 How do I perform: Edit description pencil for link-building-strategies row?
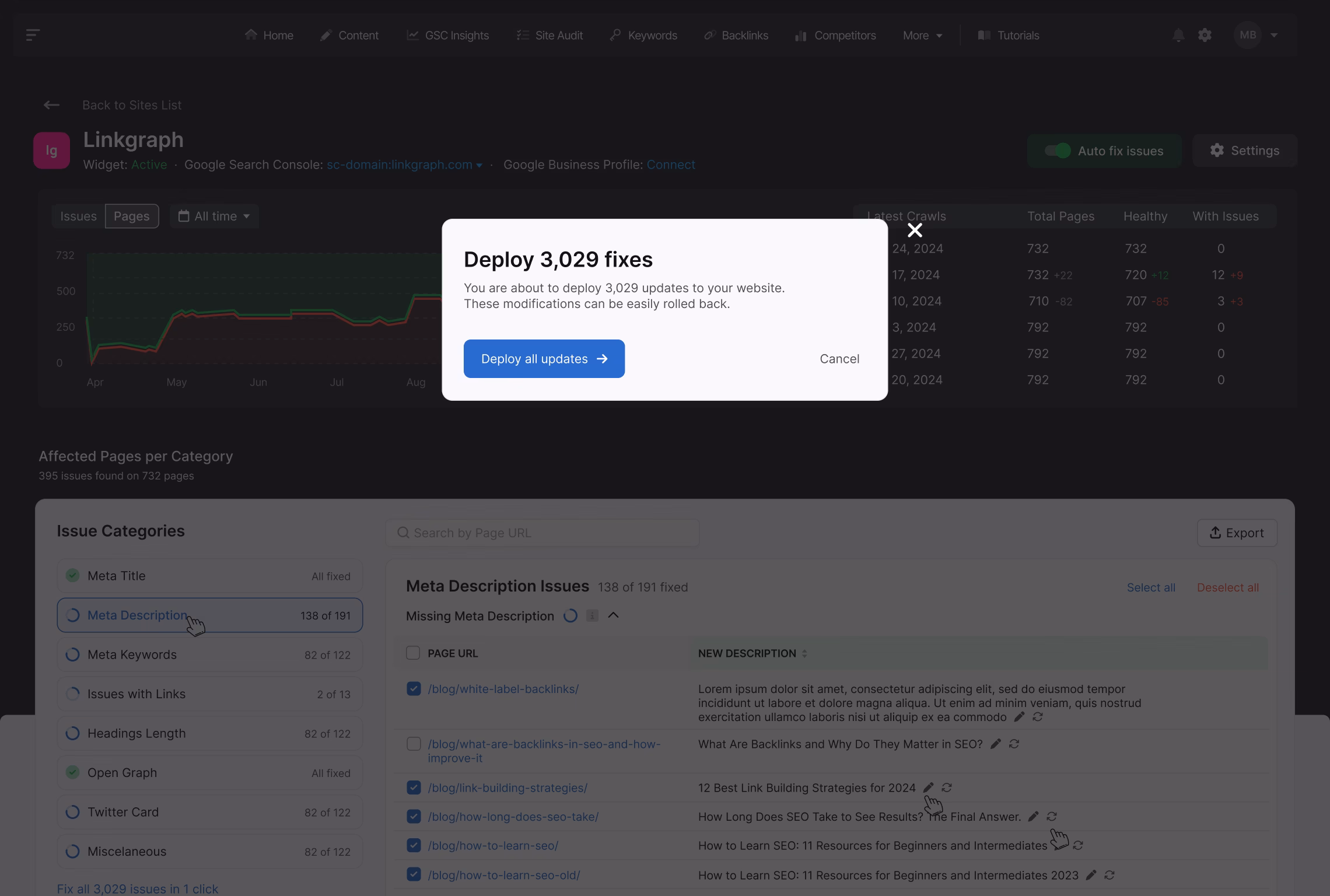click(928, 787)
